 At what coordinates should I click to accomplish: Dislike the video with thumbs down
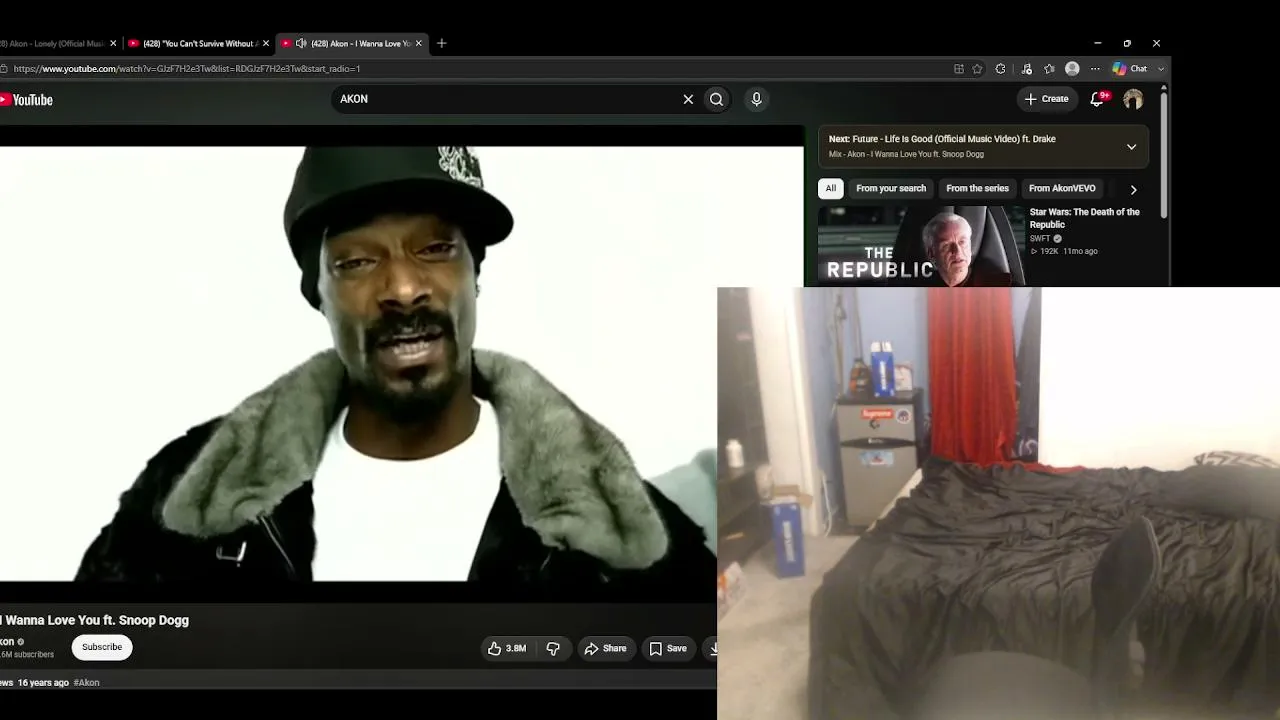tap(553, 648)
